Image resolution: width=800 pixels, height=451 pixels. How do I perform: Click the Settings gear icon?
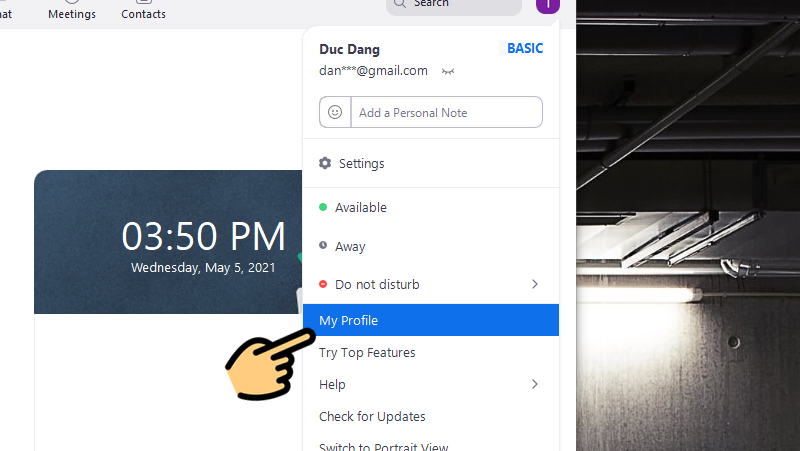pos(324,163)
